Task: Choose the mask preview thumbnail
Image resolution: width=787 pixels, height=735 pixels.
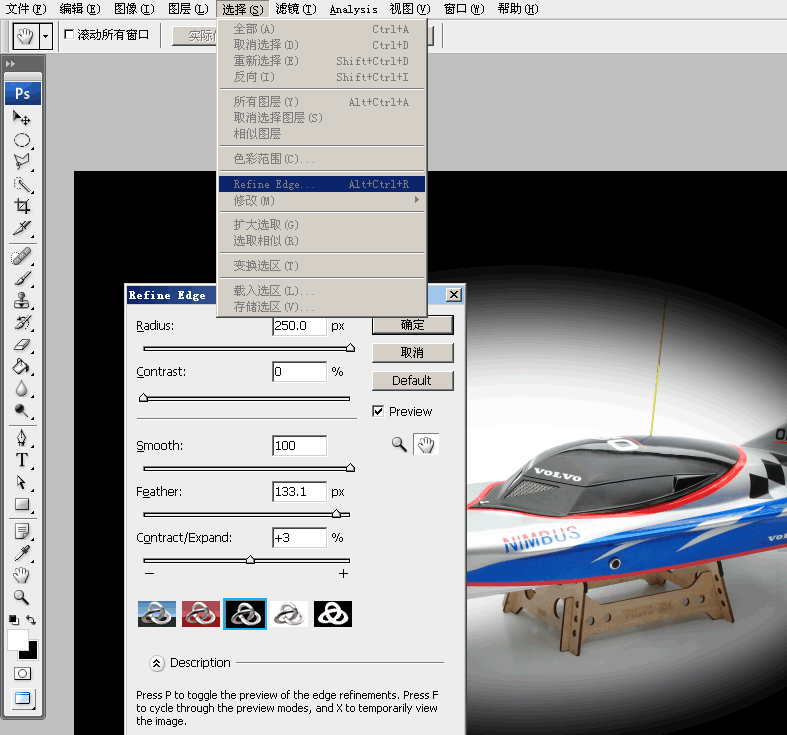Action: tap(333, 614)
